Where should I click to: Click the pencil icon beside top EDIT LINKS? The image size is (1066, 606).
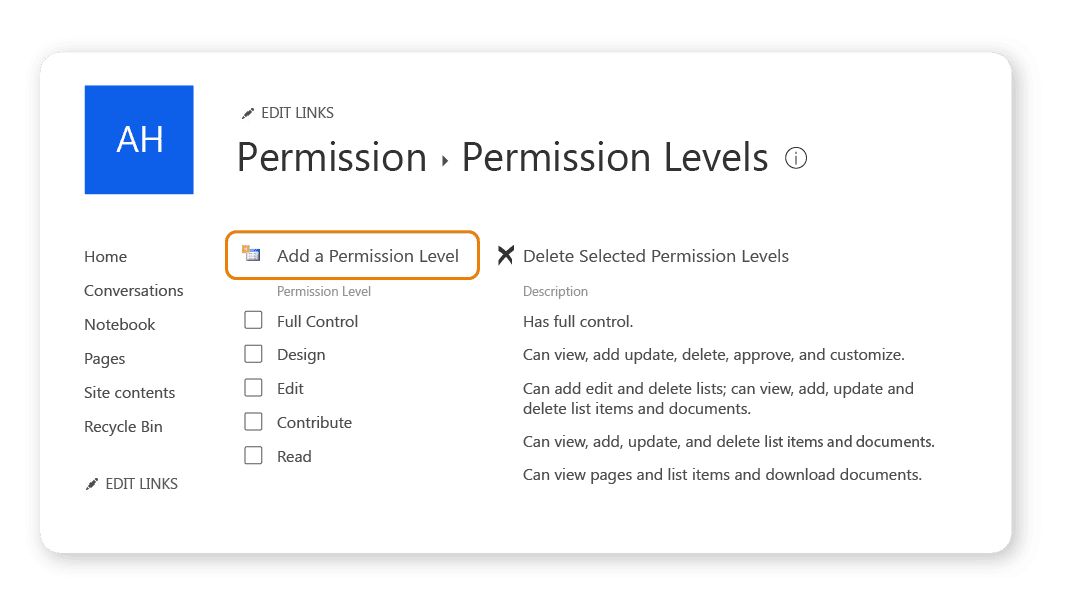(x=247, y=114)
